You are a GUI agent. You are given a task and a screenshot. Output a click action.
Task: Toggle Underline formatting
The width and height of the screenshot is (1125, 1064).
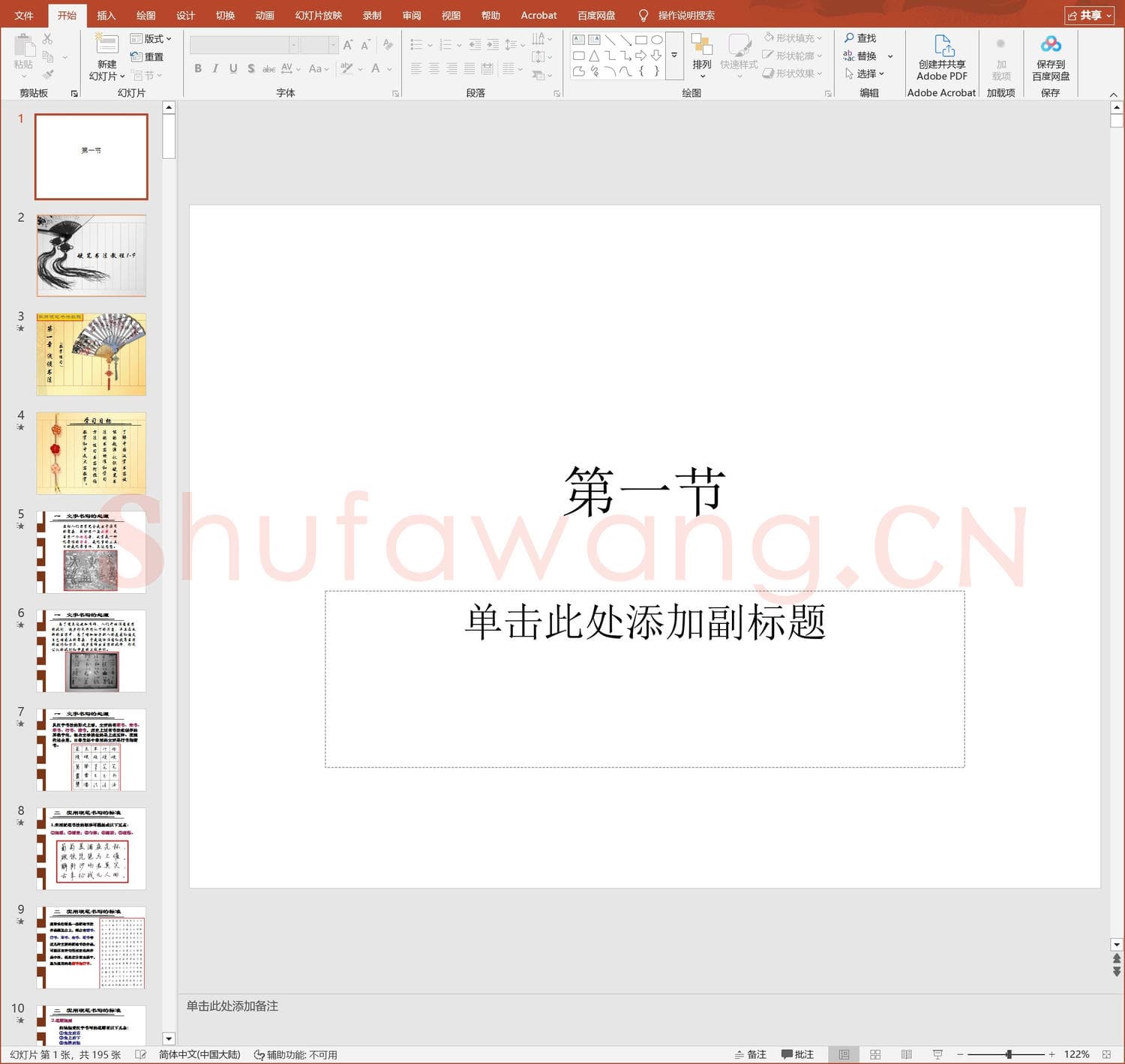[233, 68]
